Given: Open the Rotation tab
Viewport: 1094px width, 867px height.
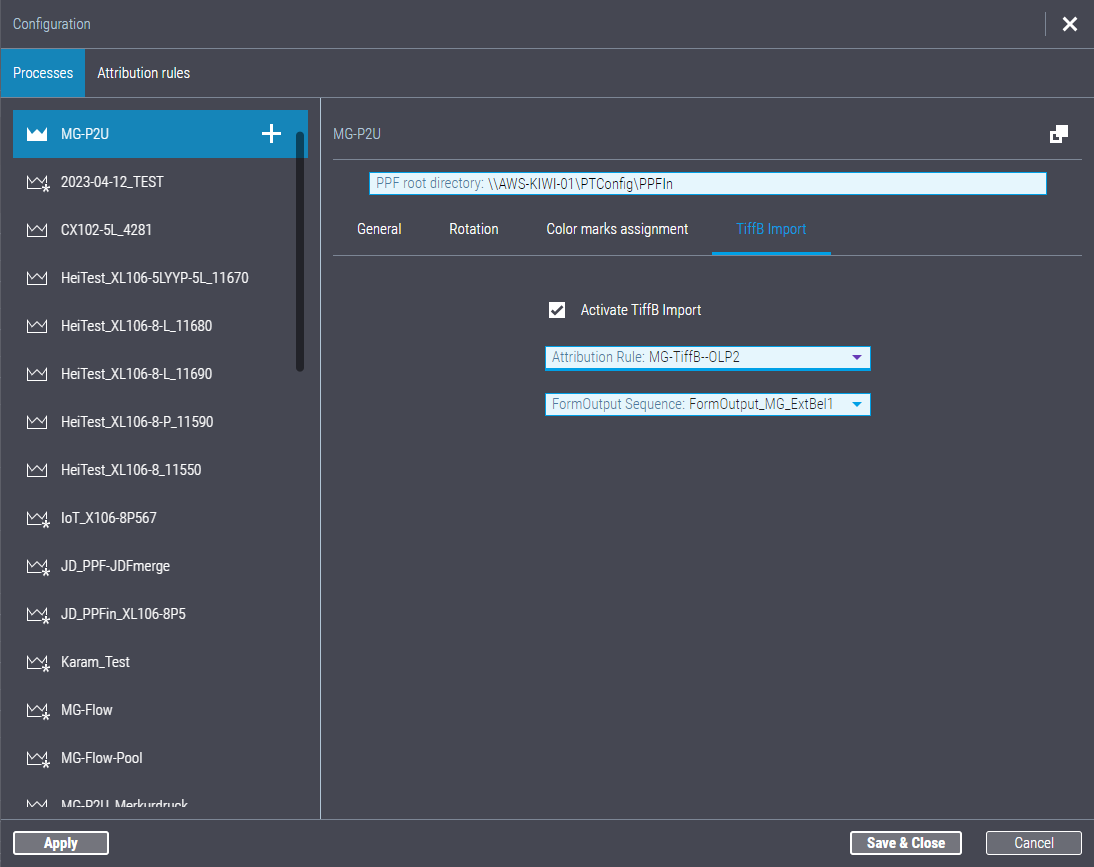Looking at the screenshot, I should (473, 229).
